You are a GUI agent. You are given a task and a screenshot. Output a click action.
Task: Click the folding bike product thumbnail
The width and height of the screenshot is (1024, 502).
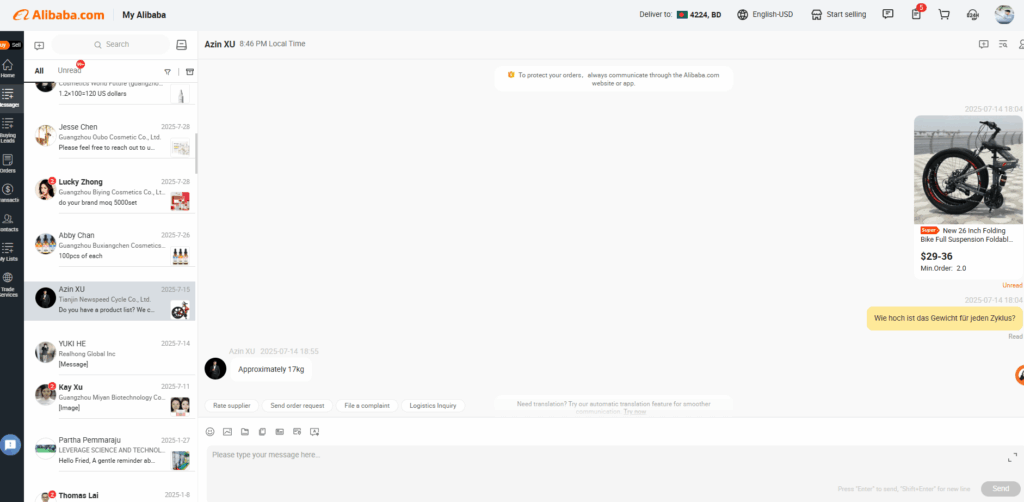pos(968,170)
